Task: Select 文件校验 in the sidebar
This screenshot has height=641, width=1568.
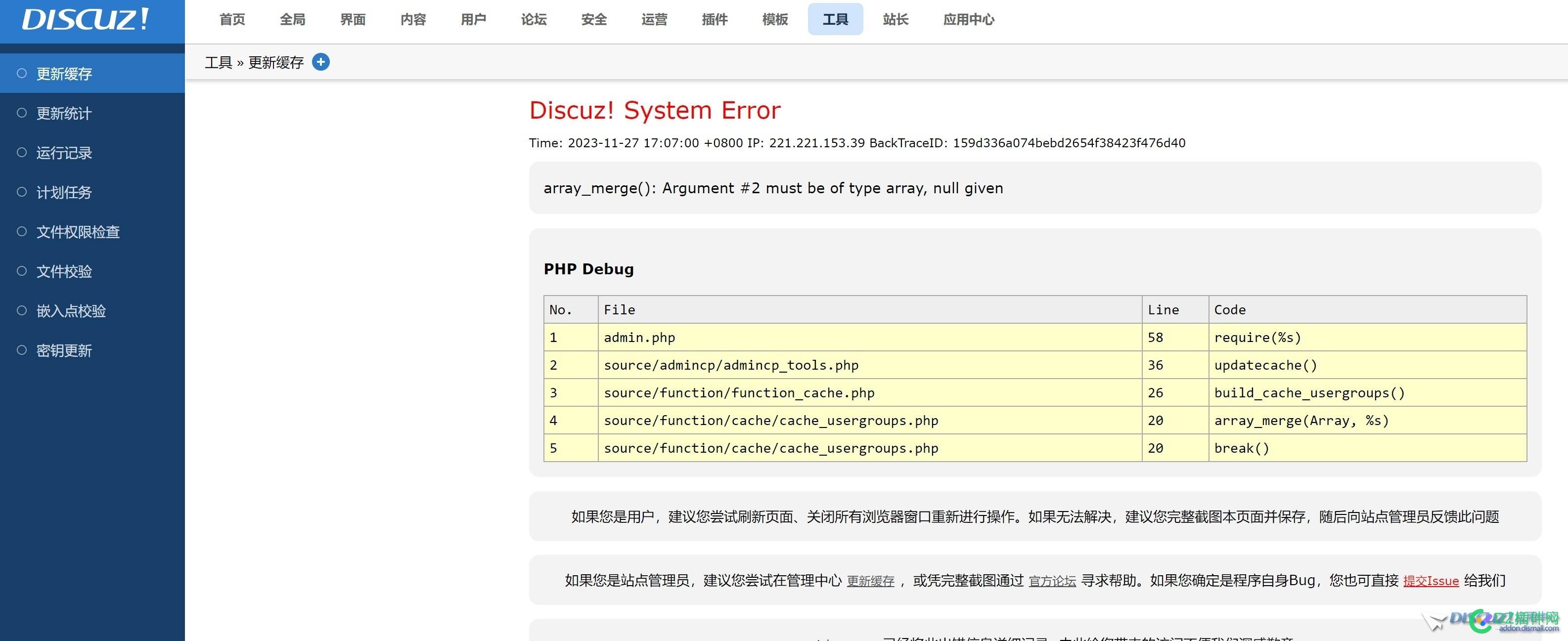Action: pyautogui.click(x=92, y=271)
